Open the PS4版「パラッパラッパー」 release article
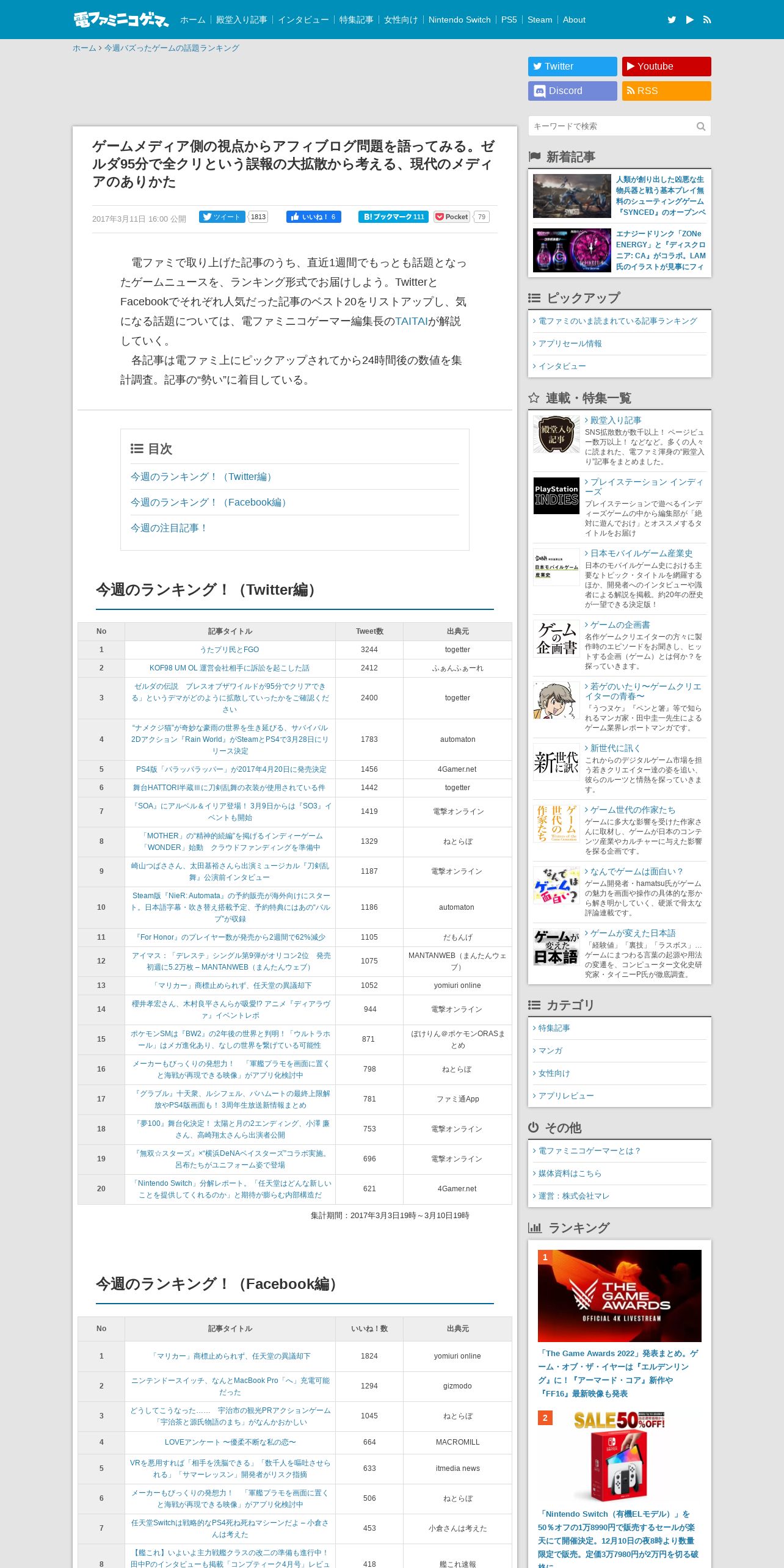The image size is (784, 1568). (231, 769)
